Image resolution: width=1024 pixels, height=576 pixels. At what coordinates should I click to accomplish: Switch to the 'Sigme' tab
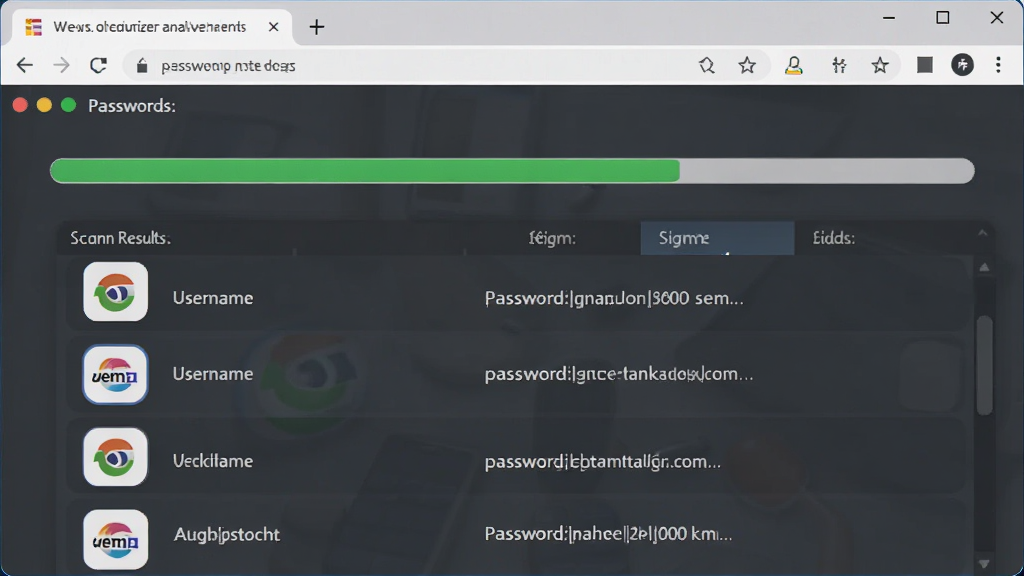tap(717, 238)
